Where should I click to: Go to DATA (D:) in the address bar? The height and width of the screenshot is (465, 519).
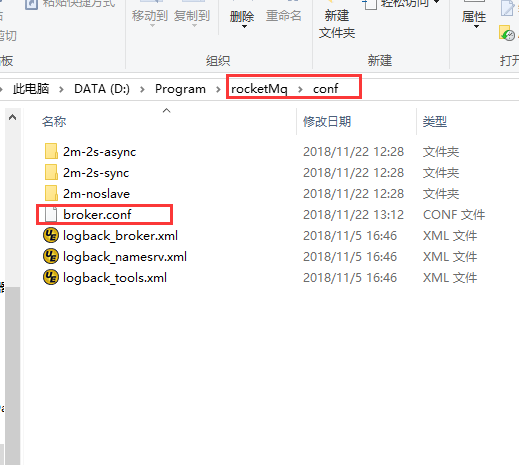point(102,89)
